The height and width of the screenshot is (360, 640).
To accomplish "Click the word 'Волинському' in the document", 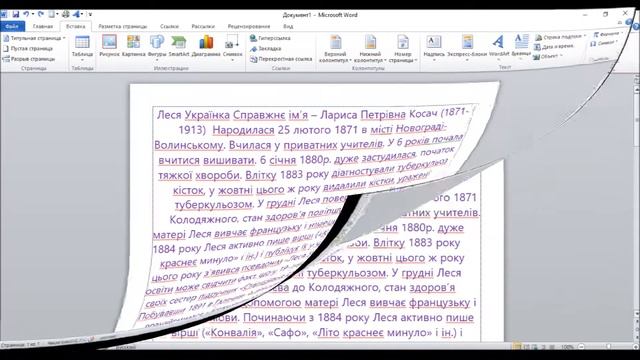I will 189,145.
